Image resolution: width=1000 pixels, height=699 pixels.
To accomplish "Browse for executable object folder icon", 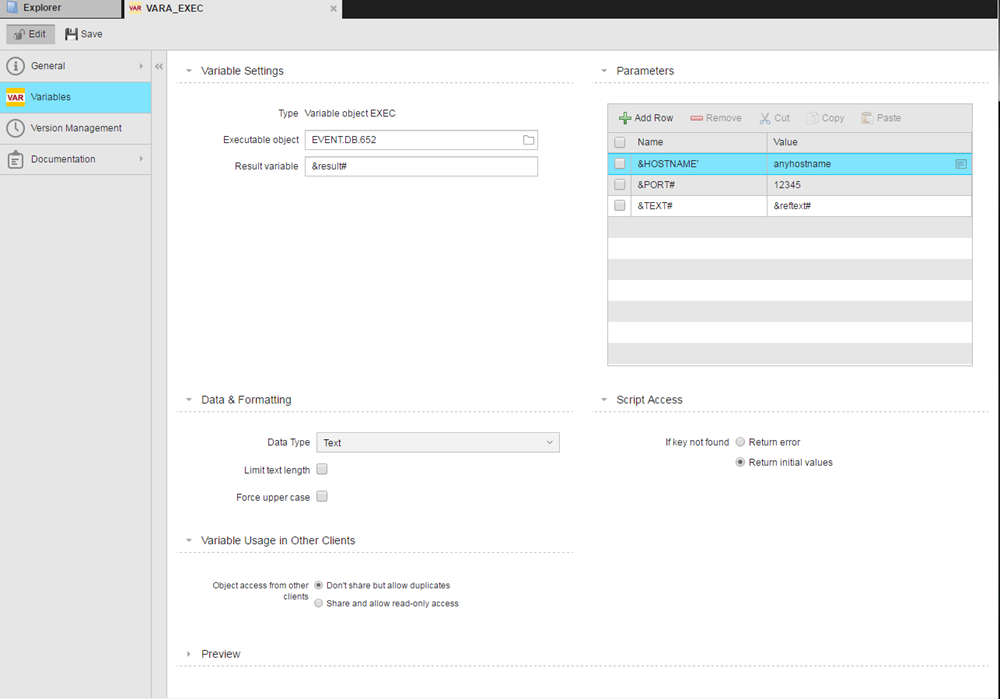I will point(529,140).
